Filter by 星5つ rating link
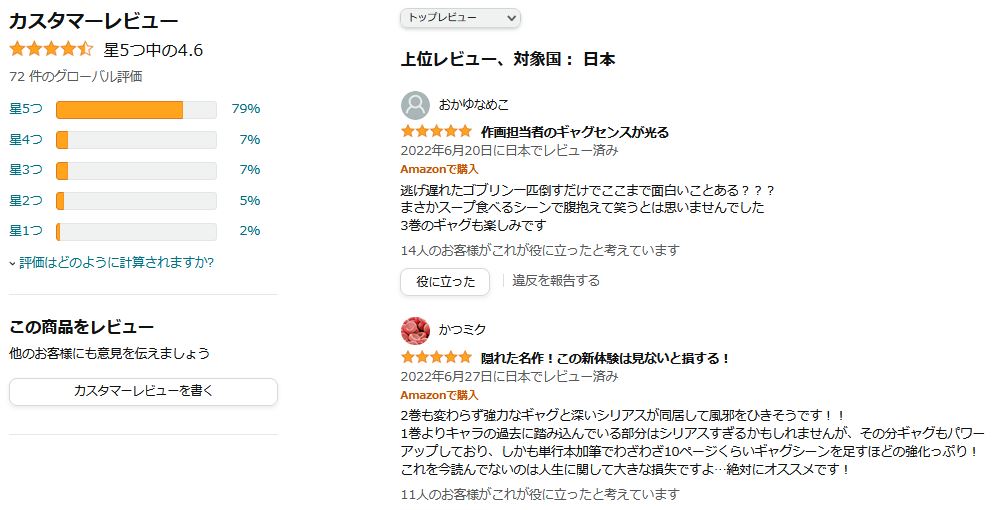The height and width of the screenshot is (510, 1004). [26, 109]
